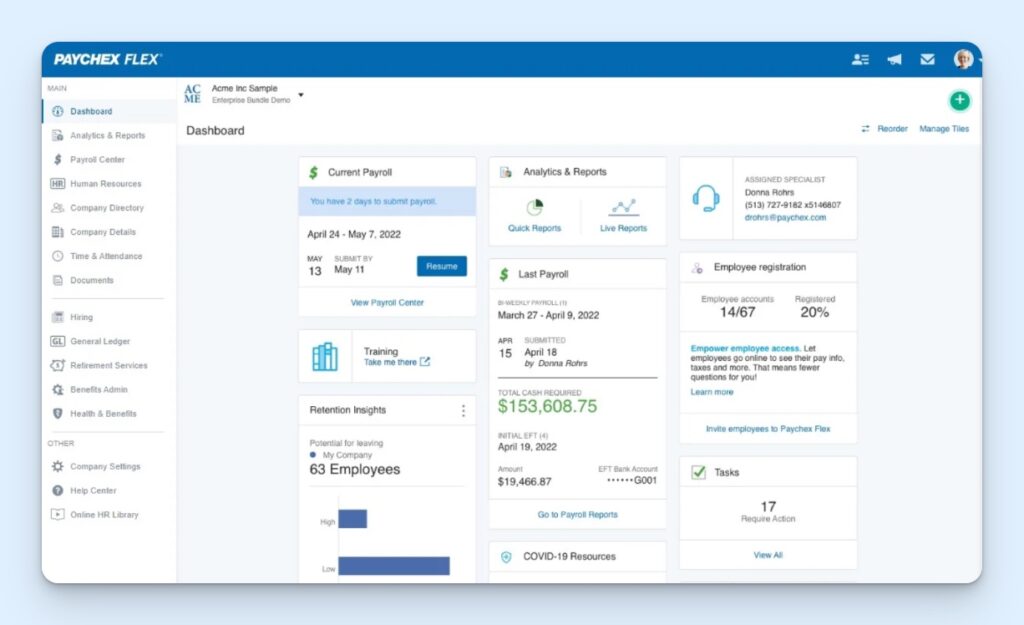Viewport: 1024px width, 625px height.
Task: Open the user profile avatar
Action: coord(963,59)
